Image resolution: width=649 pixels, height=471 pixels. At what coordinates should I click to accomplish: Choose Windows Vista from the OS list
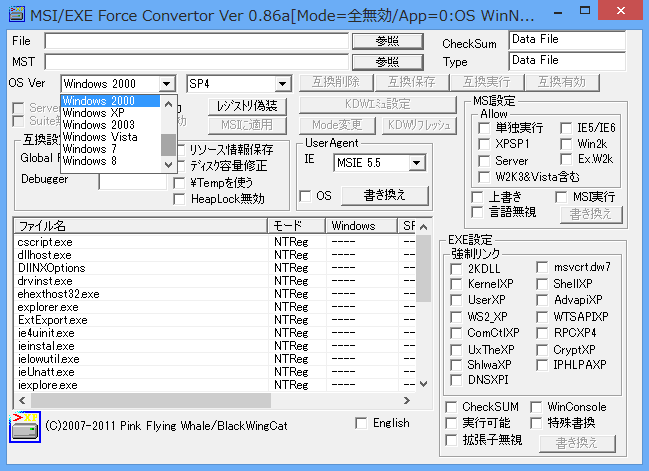(110, 137)
